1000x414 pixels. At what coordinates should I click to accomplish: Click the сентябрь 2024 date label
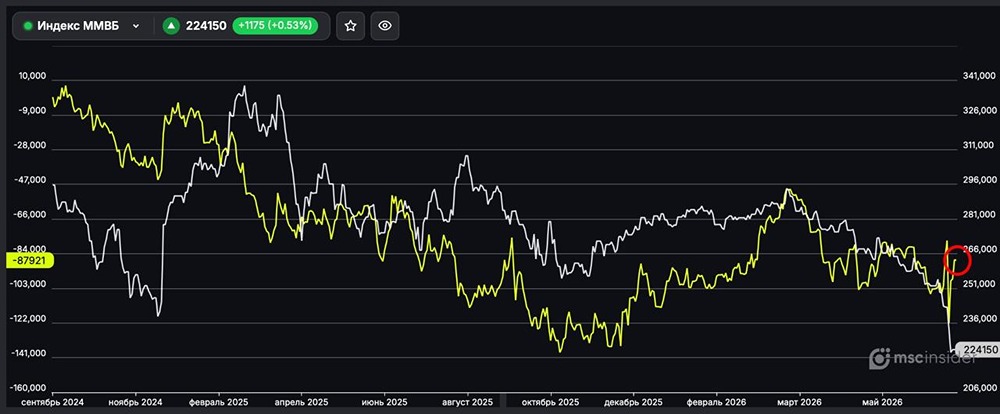pos(52,403)
